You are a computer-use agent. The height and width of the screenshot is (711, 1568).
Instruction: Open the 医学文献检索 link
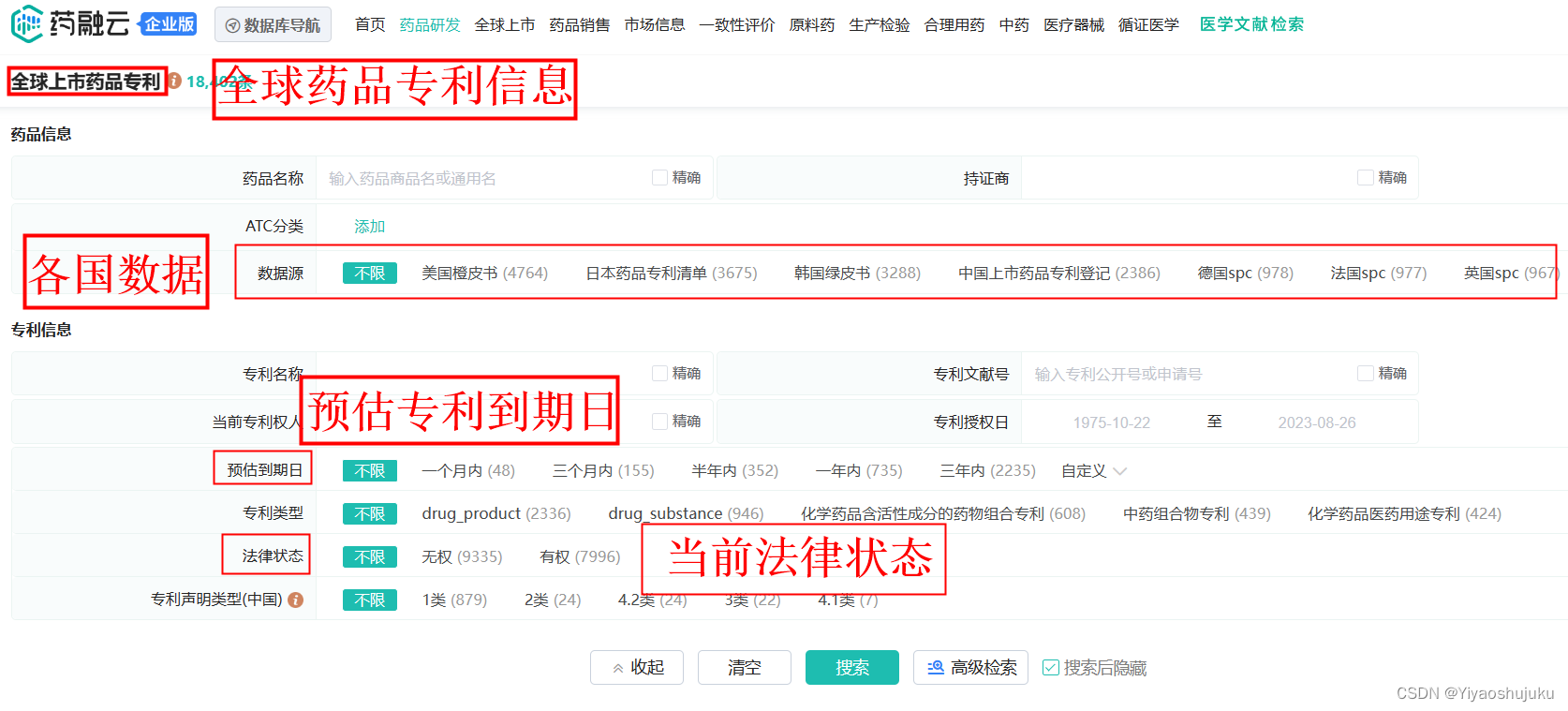point(1251,24)
